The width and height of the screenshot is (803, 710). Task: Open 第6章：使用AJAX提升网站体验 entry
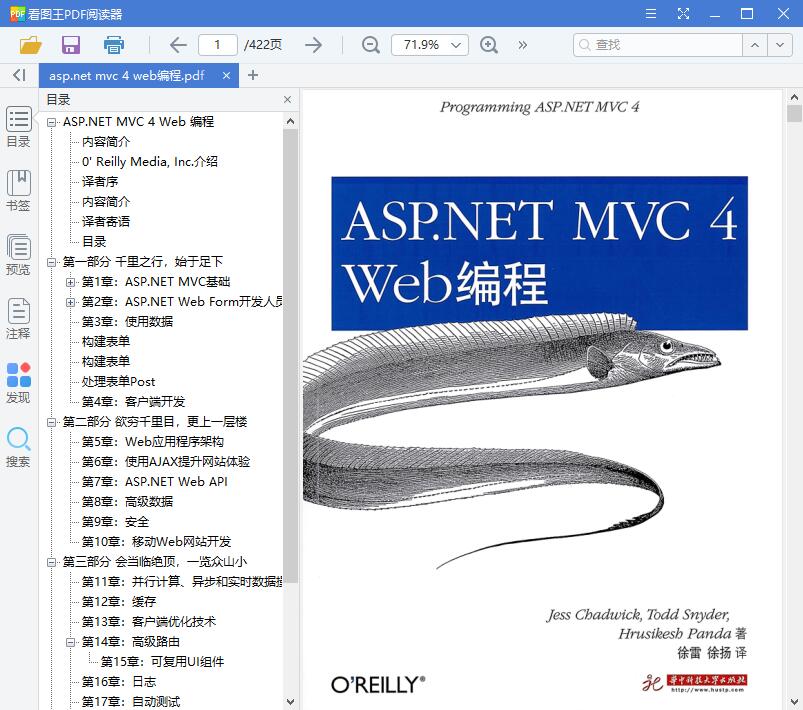[x=166, y=462]
